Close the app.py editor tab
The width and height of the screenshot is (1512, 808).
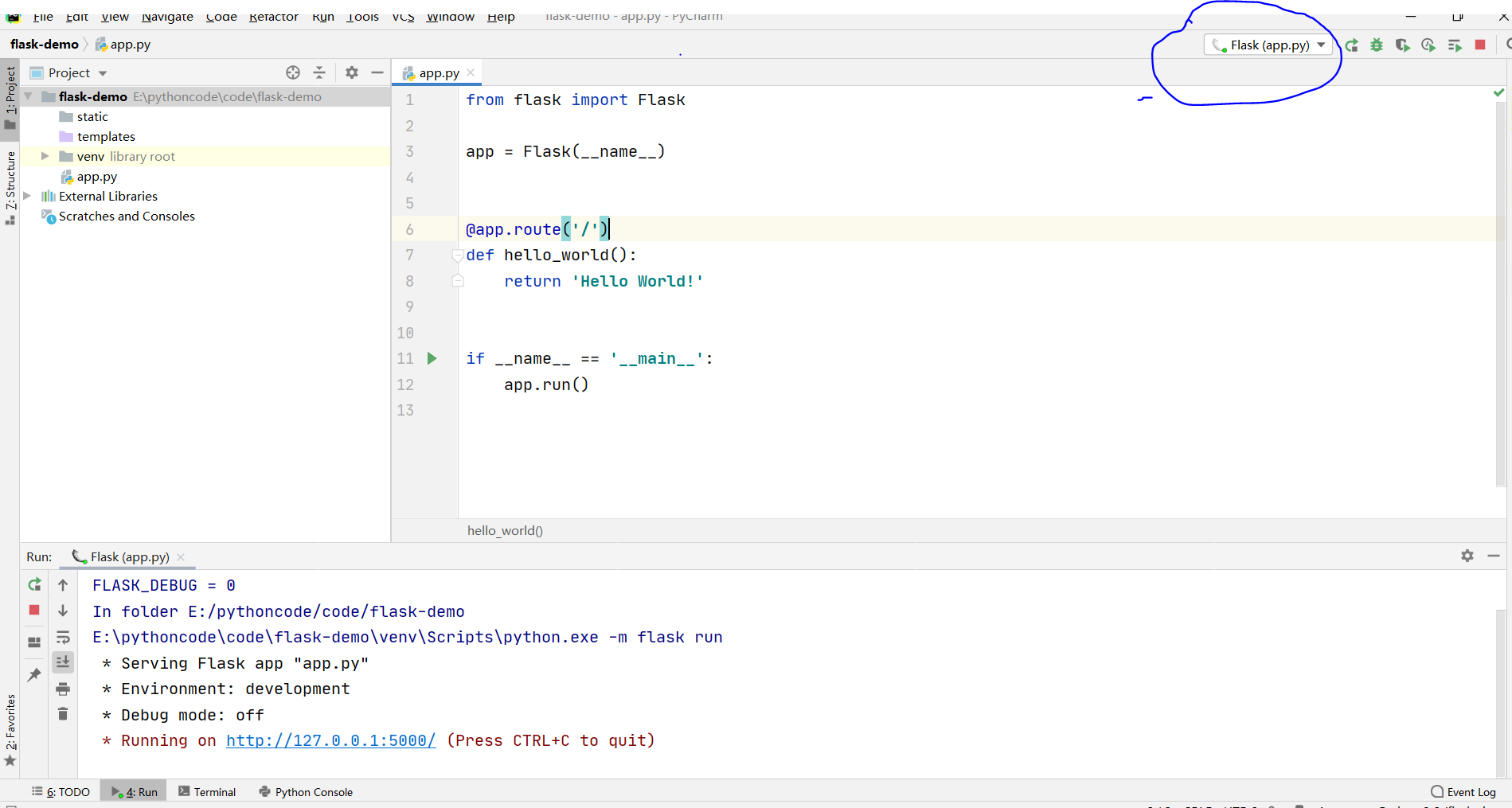pos(471,72)
